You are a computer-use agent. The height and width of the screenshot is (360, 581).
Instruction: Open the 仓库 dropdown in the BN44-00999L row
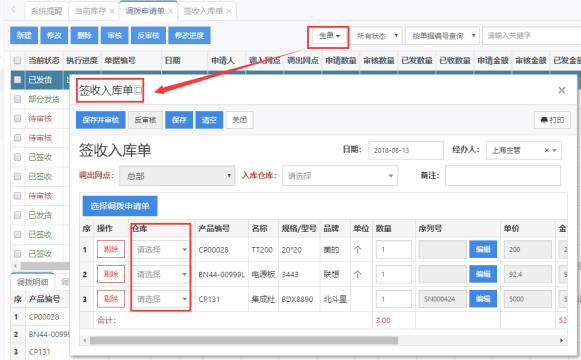pyautogui.click(x=161, y=274)
